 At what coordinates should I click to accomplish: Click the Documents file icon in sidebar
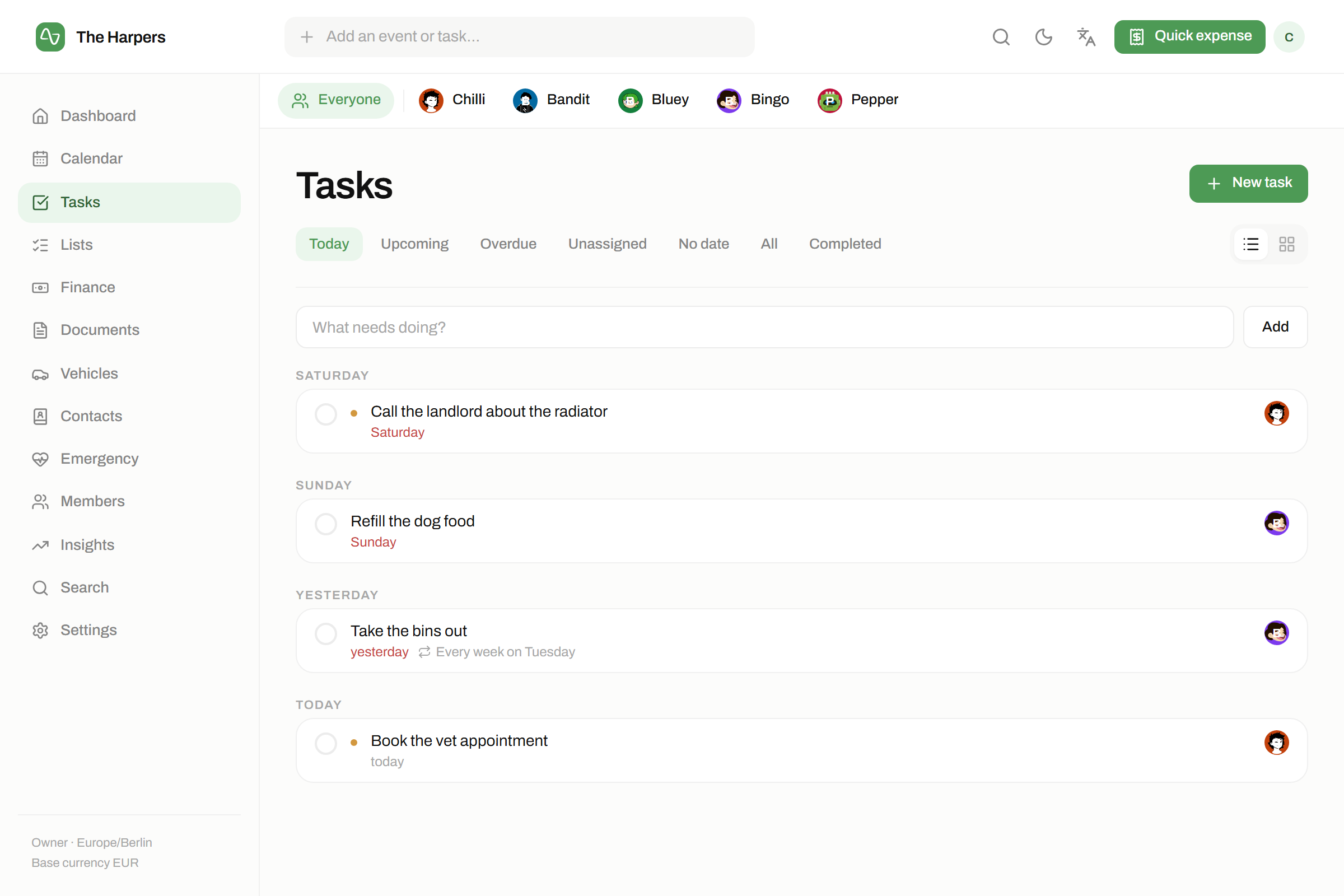pos(40,330)
